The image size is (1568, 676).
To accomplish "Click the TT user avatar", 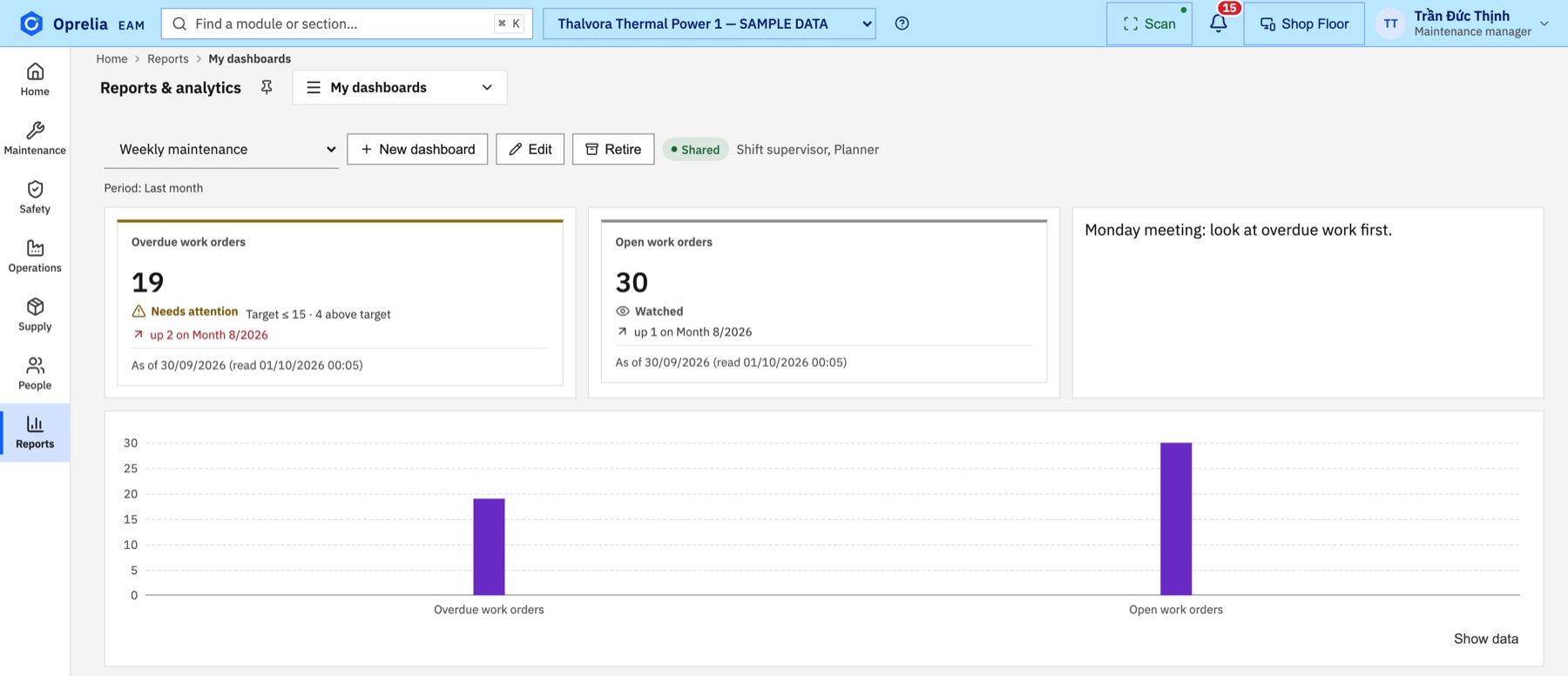I will pos(1390,24).
